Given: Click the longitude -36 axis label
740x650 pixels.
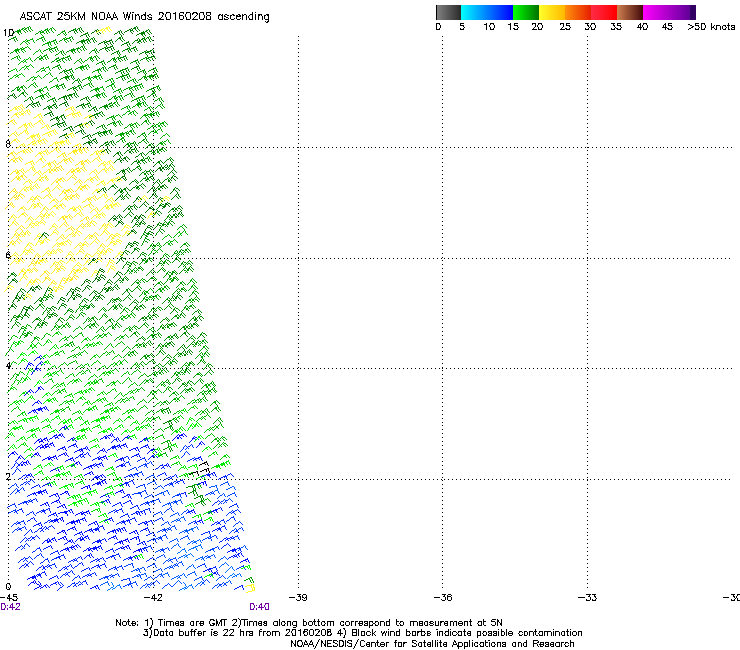Looking at the screenshot, I should tap(443, 598).
